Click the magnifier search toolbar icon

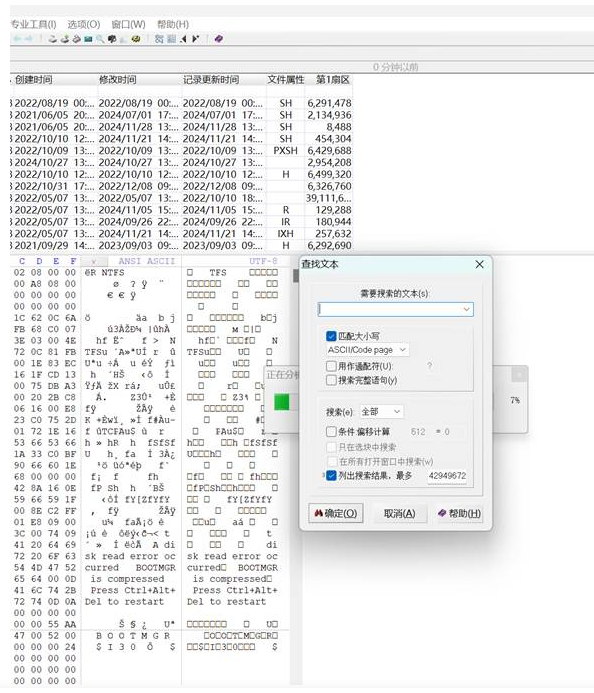(100, 39)
